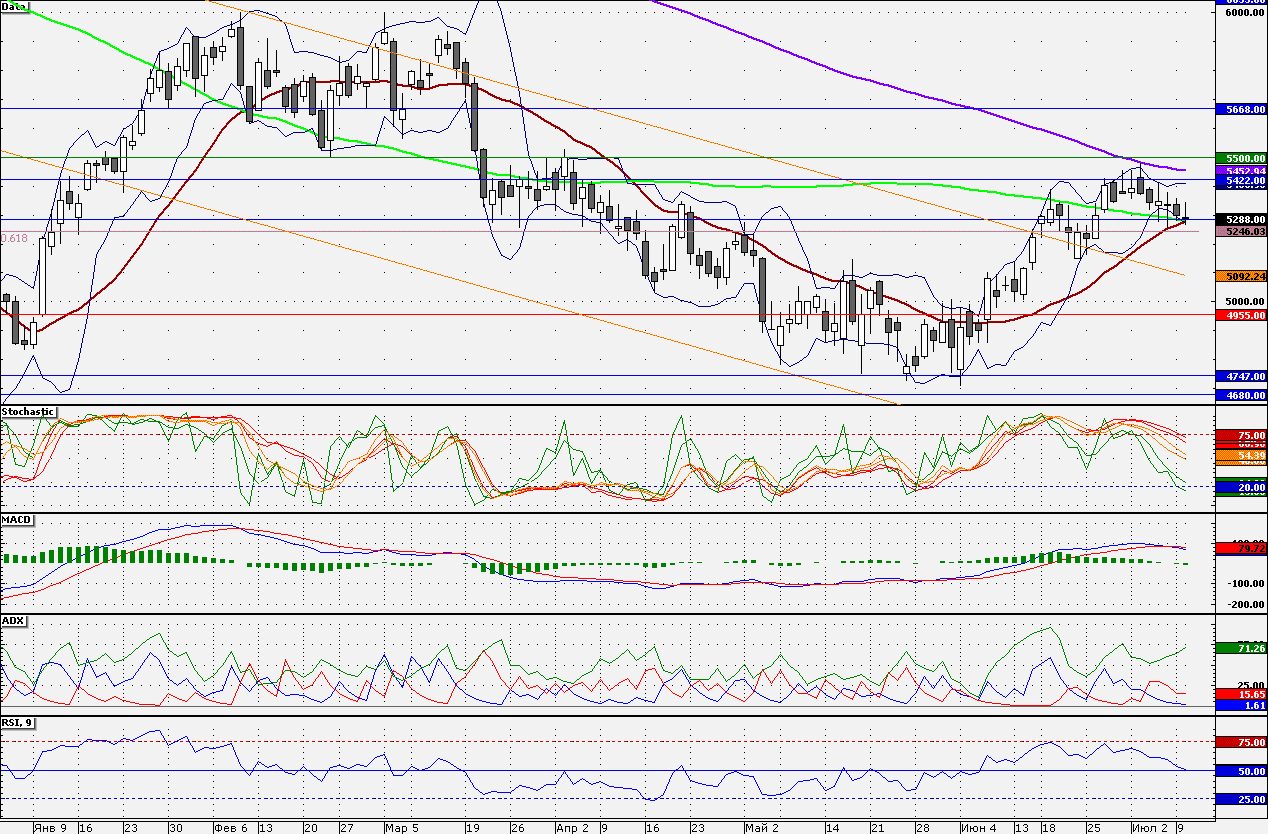Click the Stochastic panel label
Viewport: 1268px width, 834px height.
click(x=28, y=411)
